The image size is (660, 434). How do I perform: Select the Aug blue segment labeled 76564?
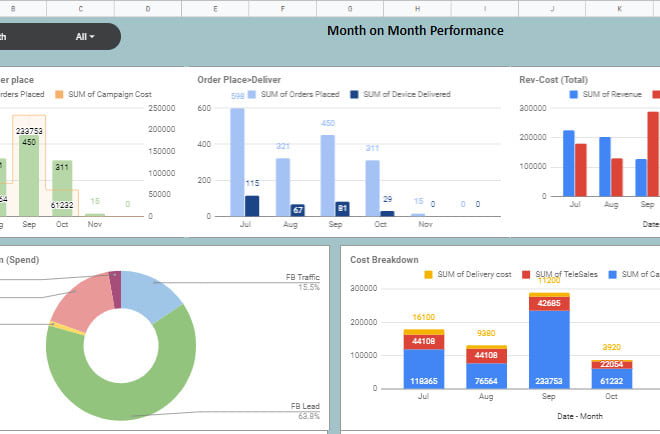486,375
